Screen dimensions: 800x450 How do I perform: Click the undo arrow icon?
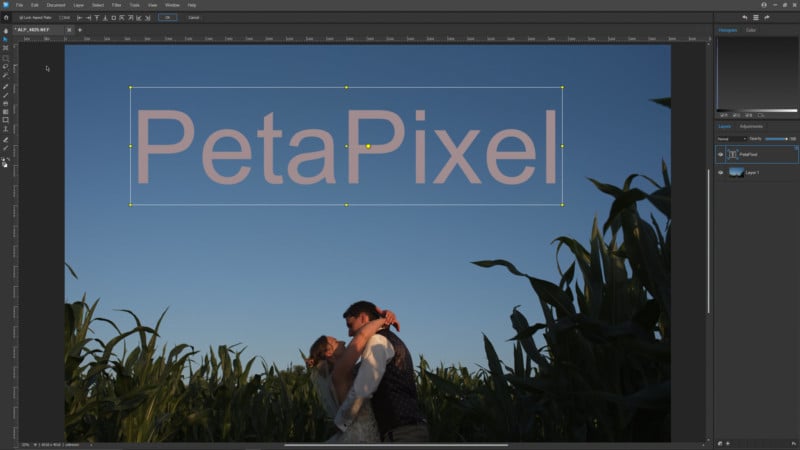coord(745,17)
